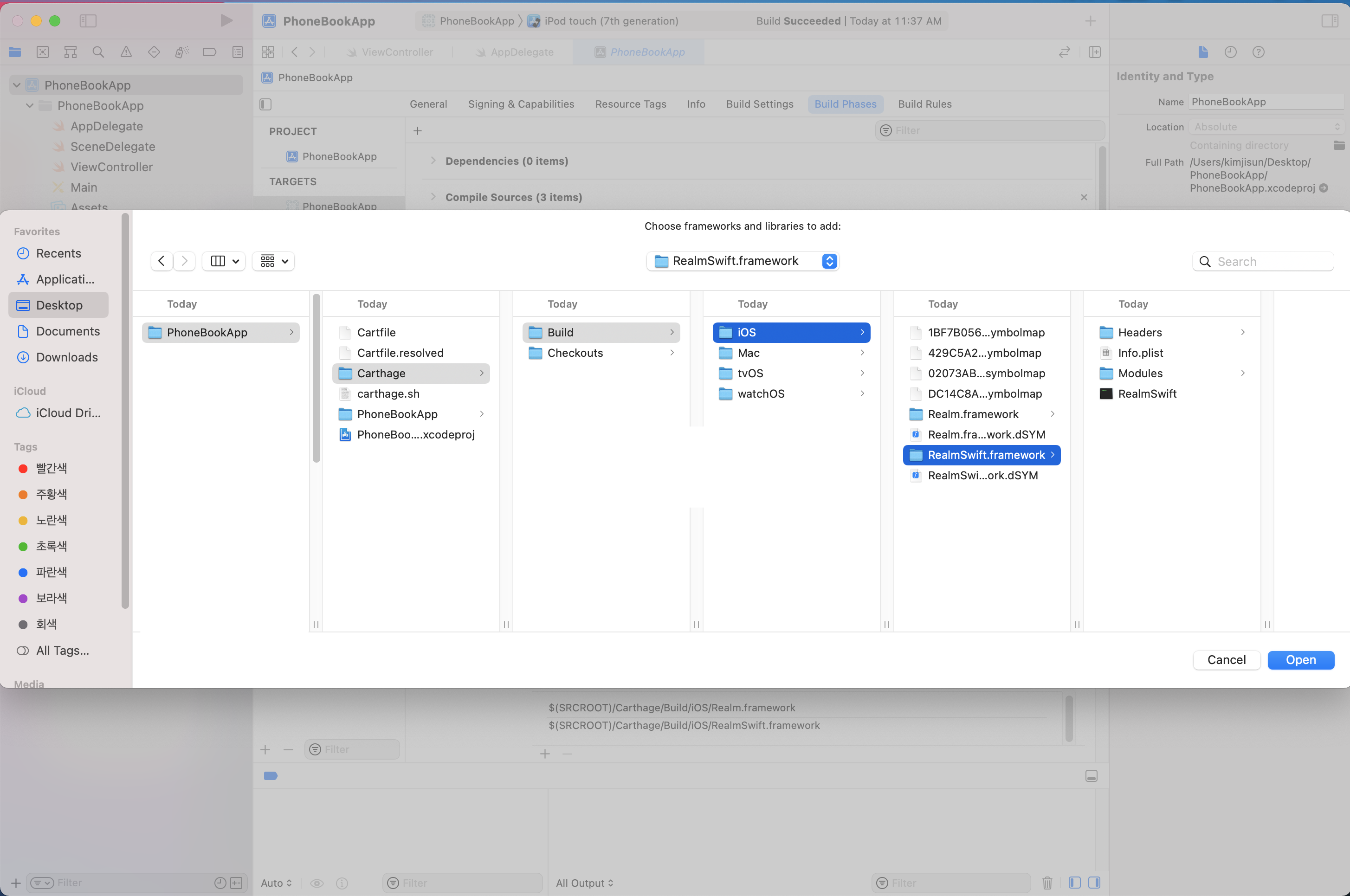Click the console trash clear icon

tap(1047, 883)
